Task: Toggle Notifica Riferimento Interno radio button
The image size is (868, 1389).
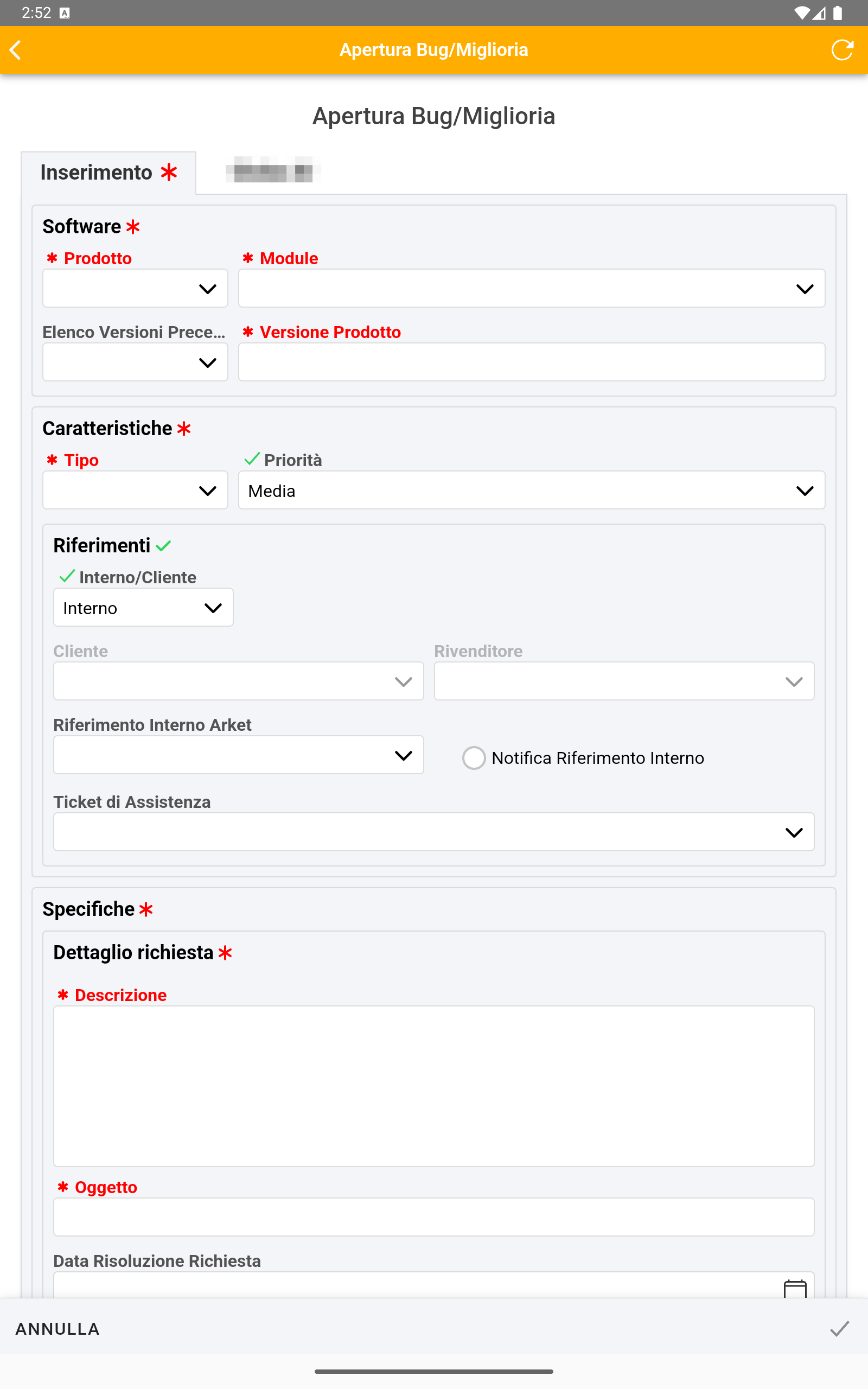Action: [x=474, y=757]
